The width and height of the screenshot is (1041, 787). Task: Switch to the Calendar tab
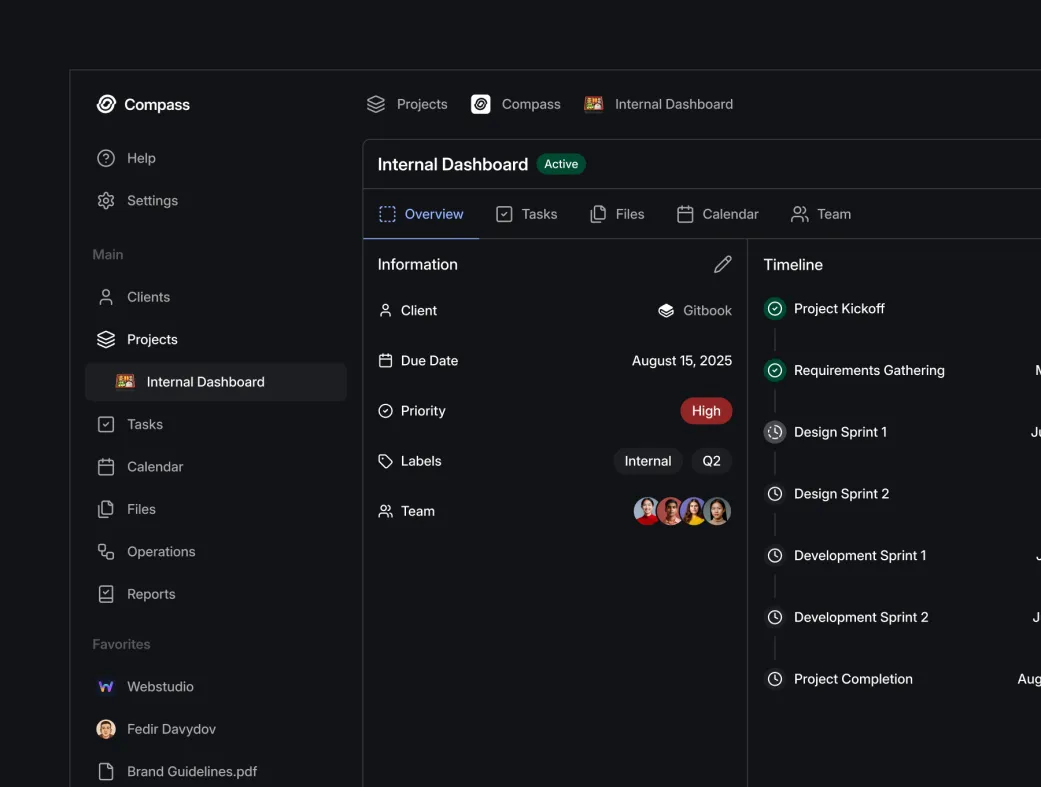pyautogui.click(x=717, y=214)
